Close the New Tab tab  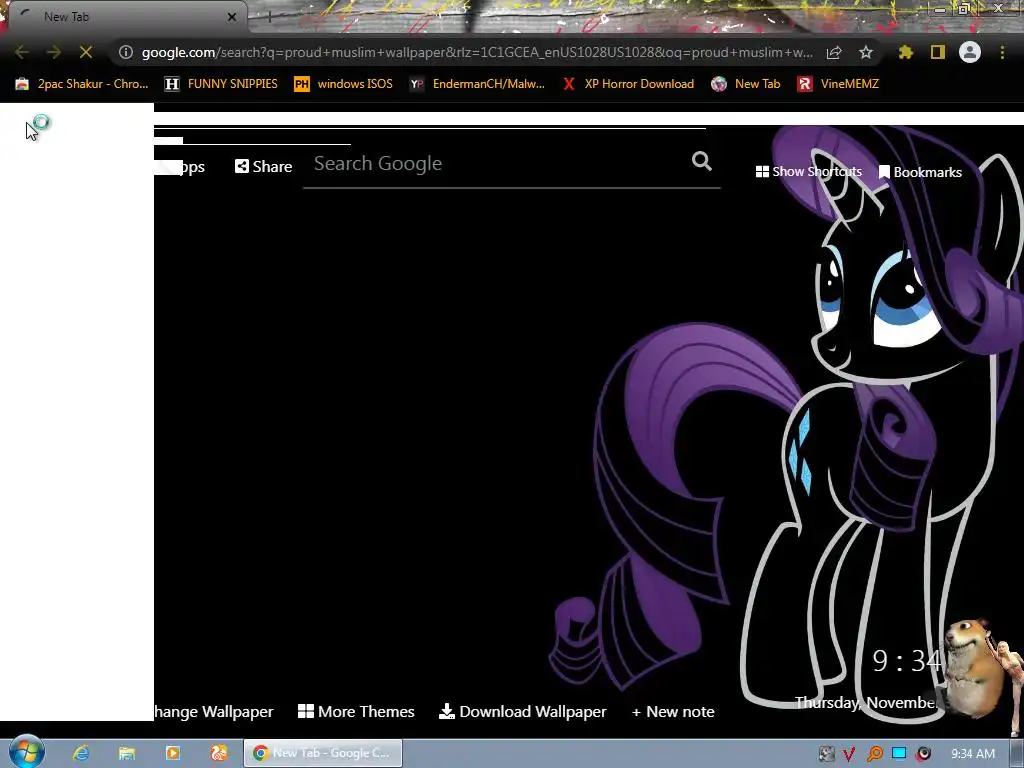[232, 17]
